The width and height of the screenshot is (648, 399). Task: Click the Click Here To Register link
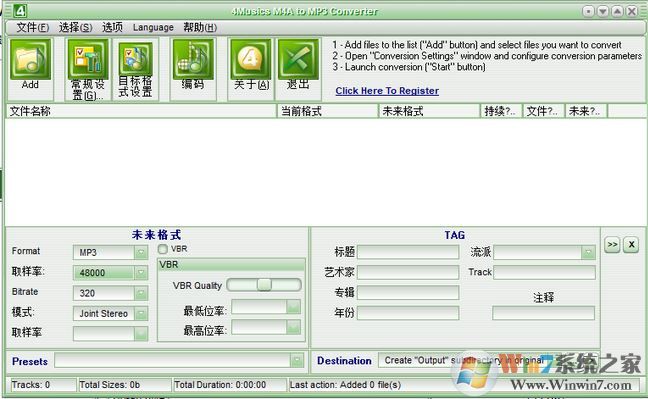(387, 91)
